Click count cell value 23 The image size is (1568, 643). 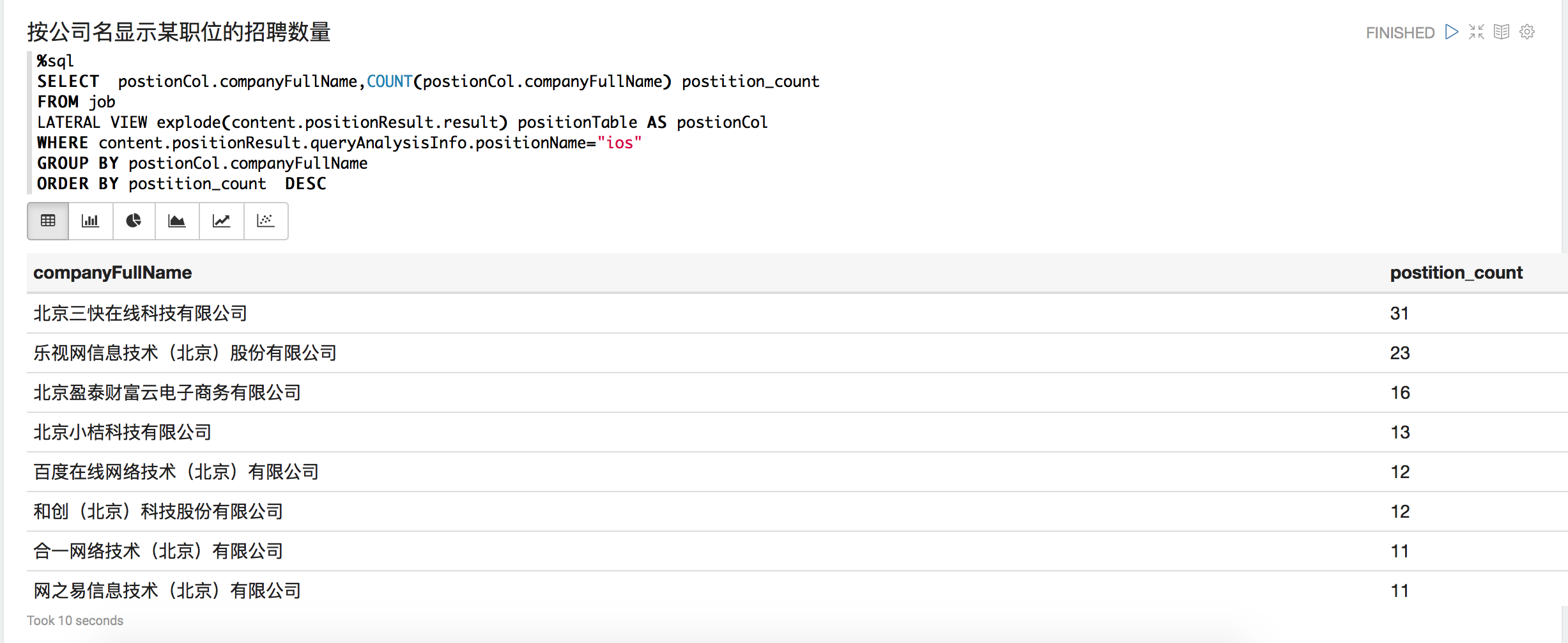coord(1399,353)
